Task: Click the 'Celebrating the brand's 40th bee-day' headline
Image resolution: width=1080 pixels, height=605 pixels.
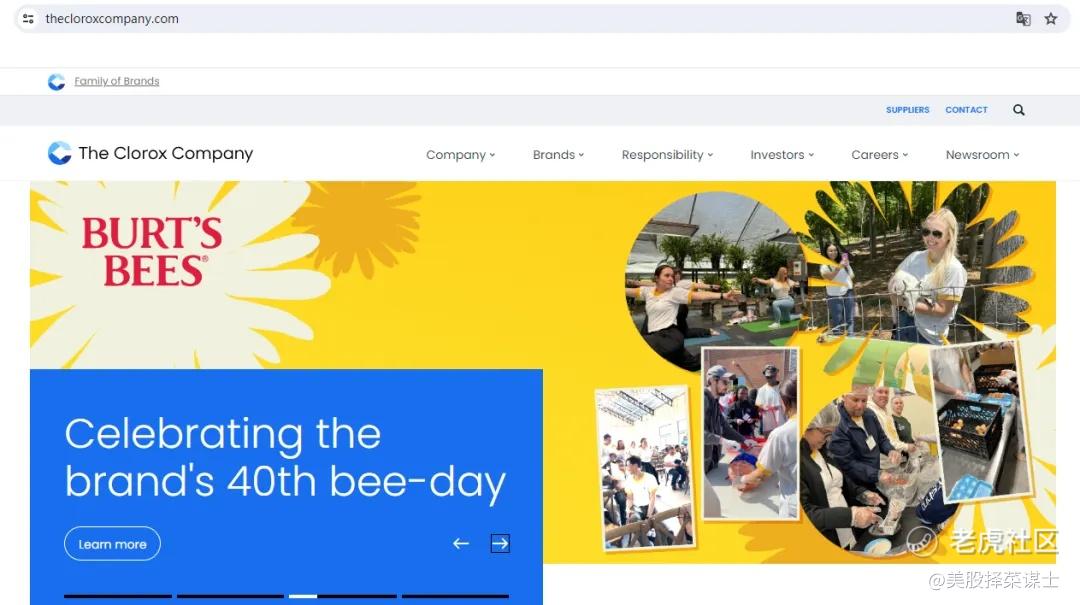Action: click(x=285, y=458)
